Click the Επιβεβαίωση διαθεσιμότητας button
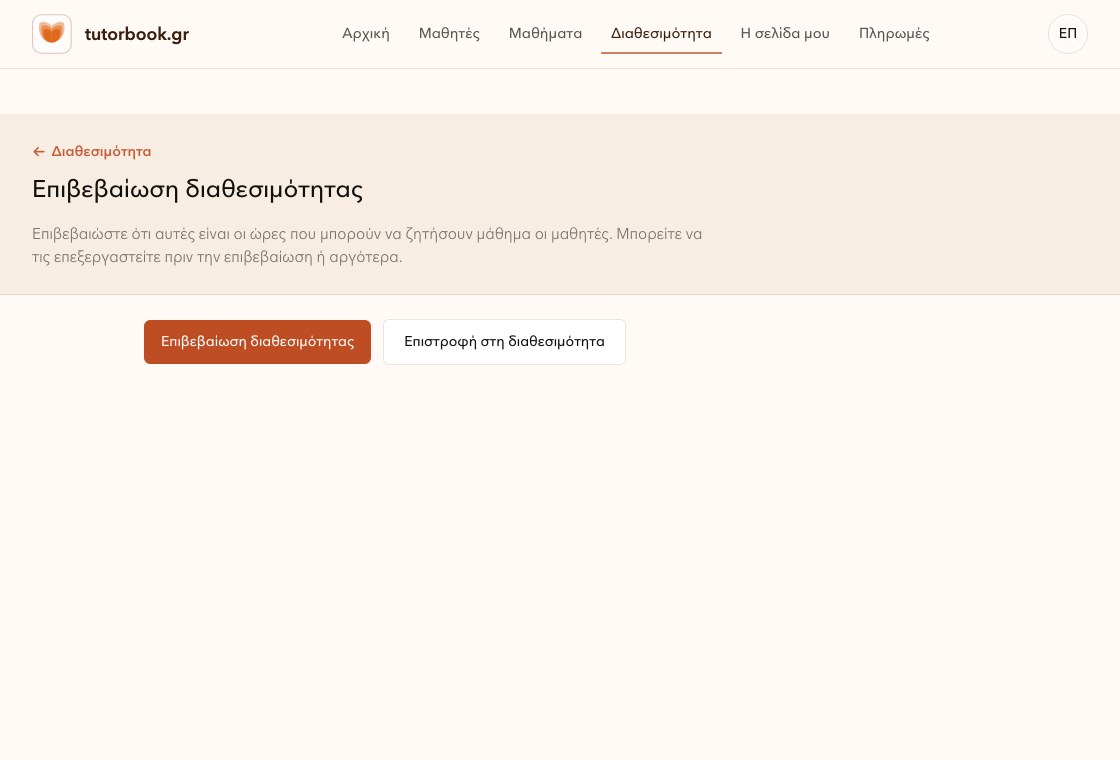Screen dimensions: 1120x760 [257, 342]
